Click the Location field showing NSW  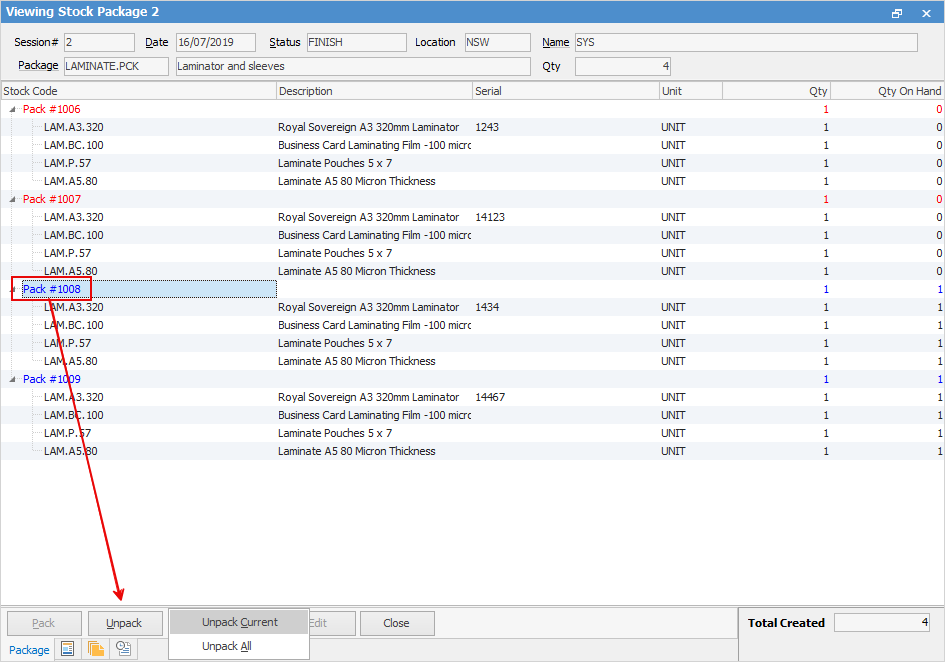click(x=498, y=42)
